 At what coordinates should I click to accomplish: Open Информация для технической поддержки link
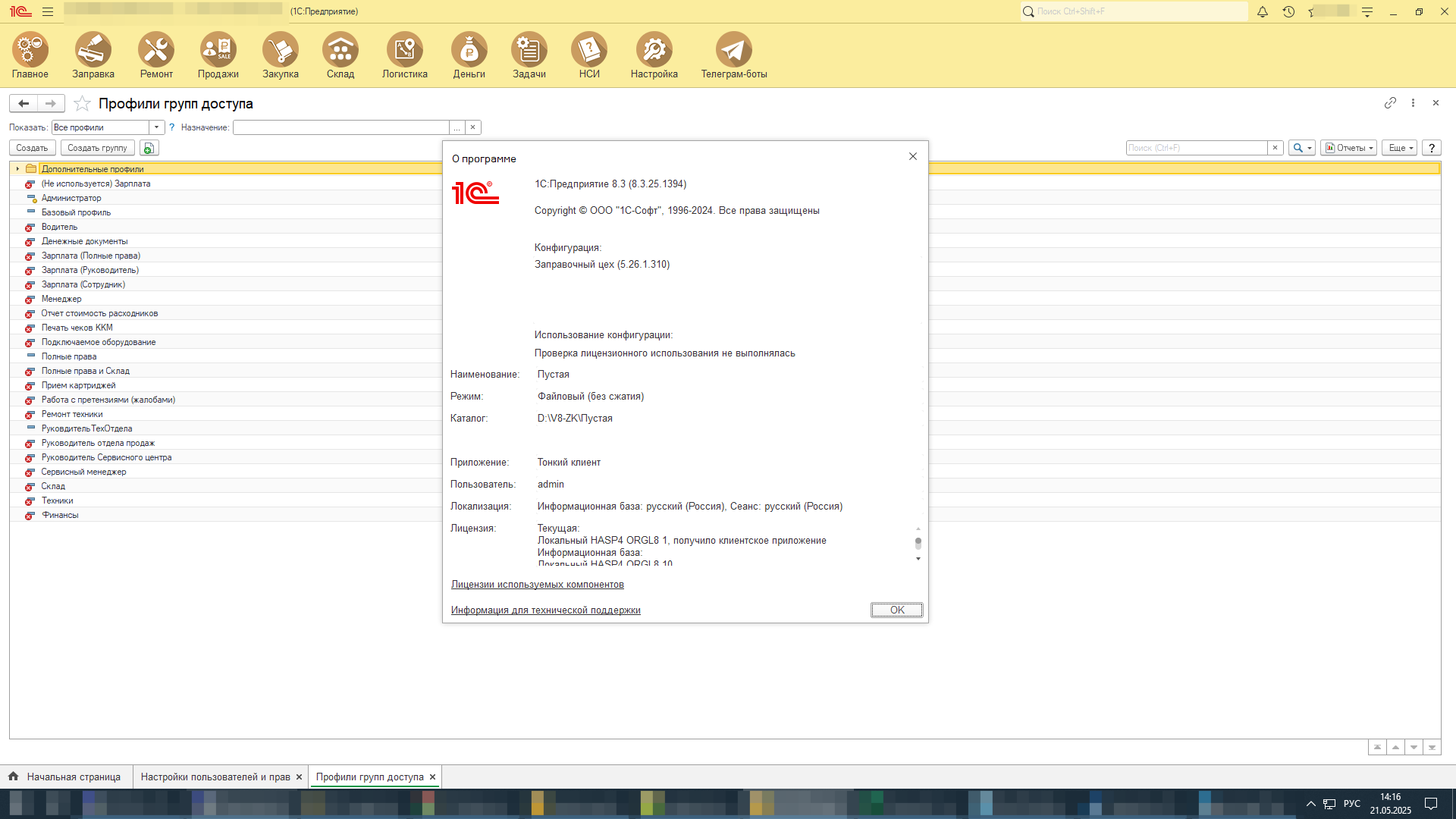tap(546, 610)
